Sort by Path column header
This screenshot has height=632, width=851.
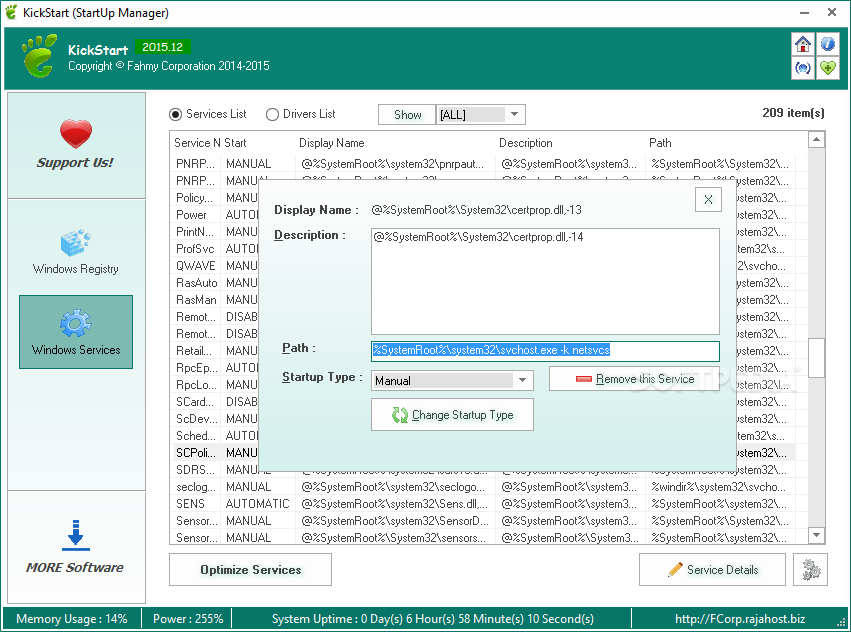tap(660, 143)
